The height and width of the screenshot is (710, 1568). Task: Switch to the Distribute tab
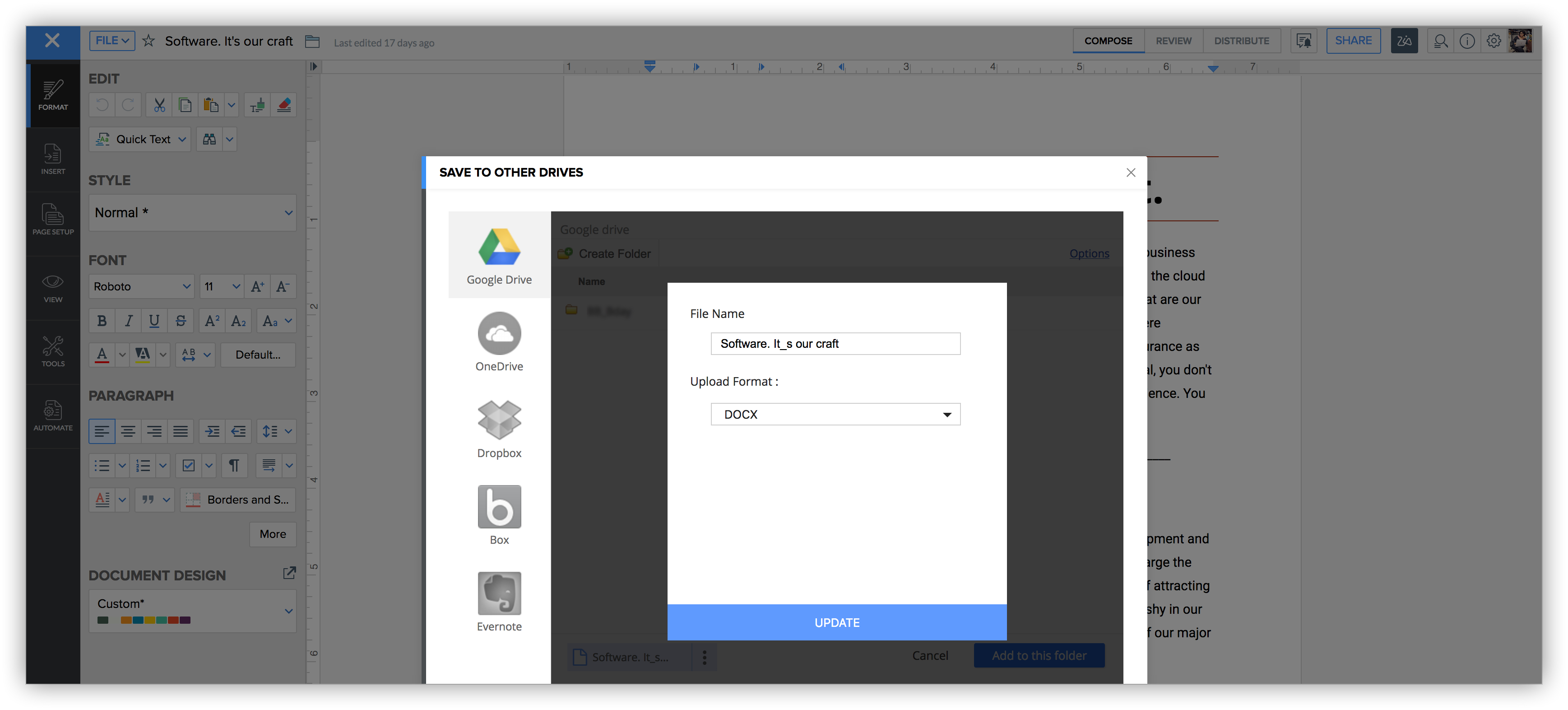[1241, 41]
